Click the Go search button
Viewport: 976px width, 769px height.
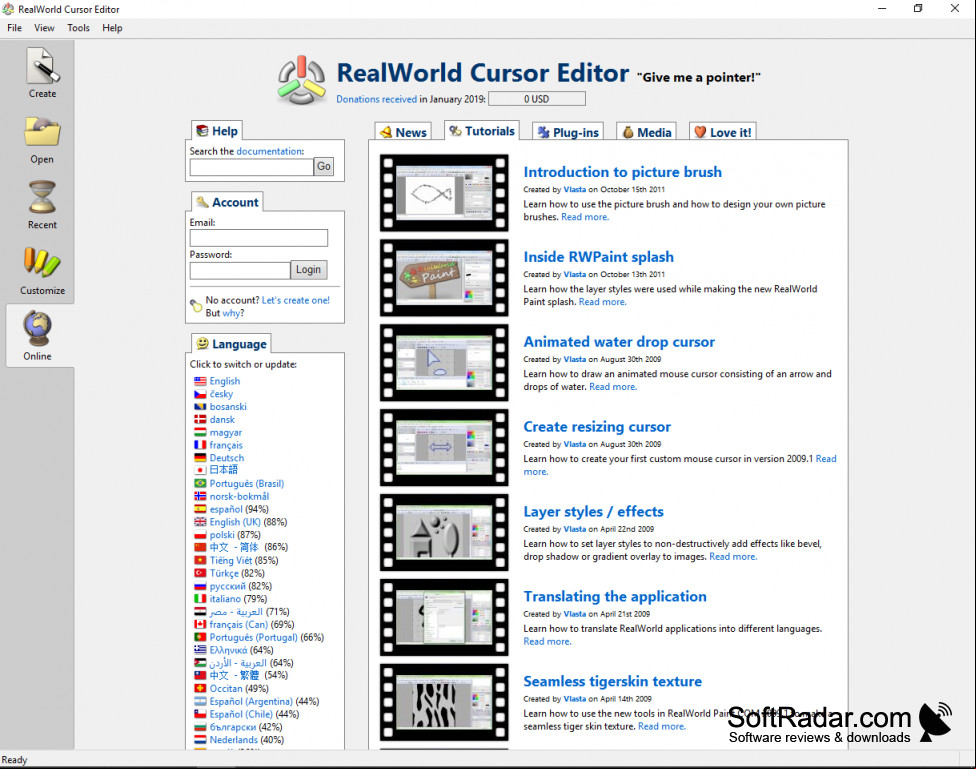point(324,166)
